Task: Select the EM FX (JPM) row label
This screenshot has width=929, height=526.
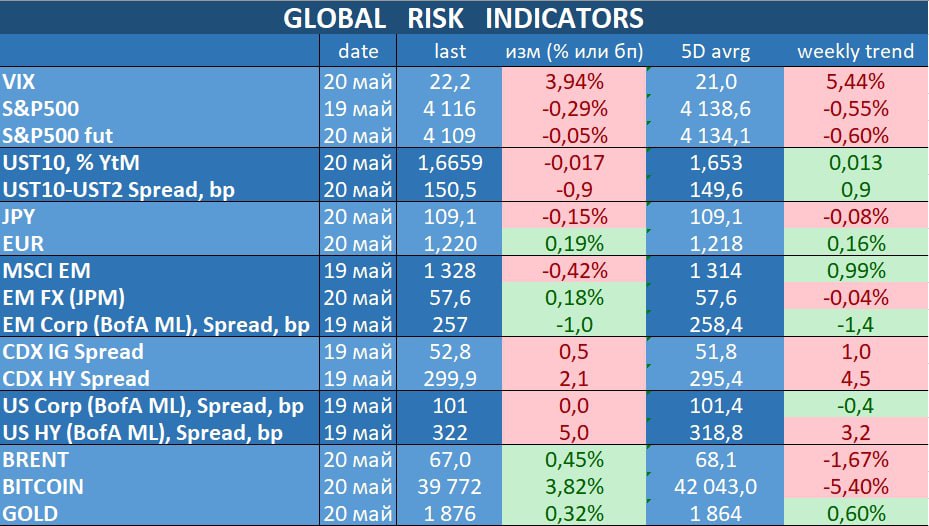Action: 63,297
